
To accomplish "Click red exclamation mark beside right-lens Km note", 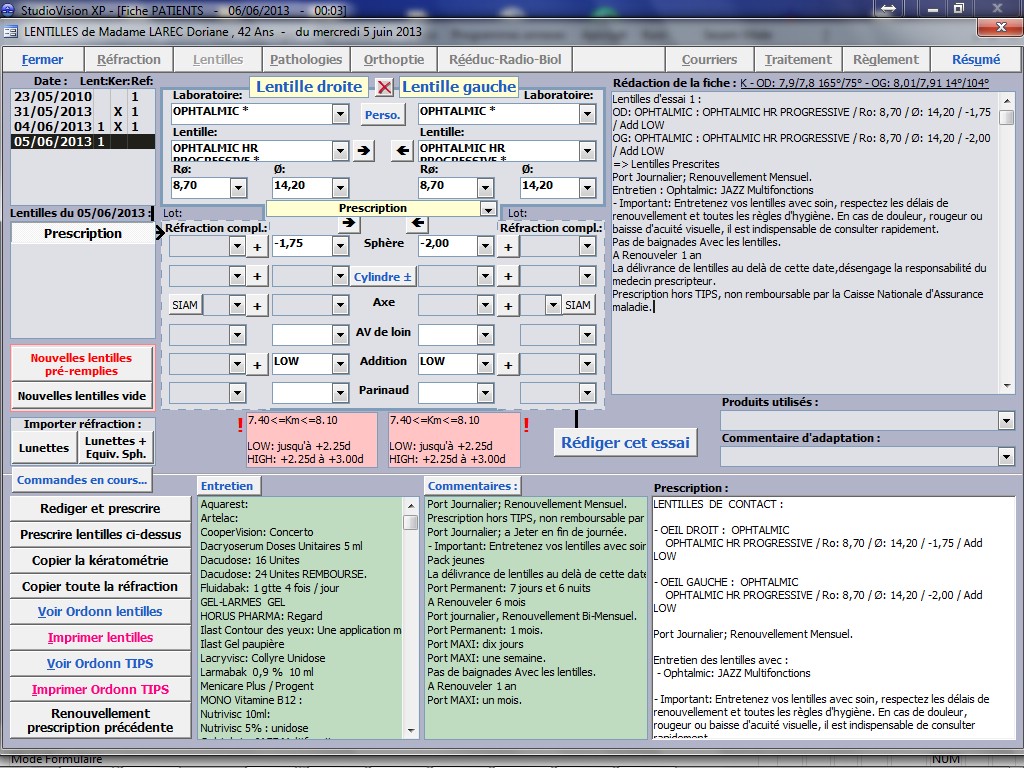I will point(241,425).
